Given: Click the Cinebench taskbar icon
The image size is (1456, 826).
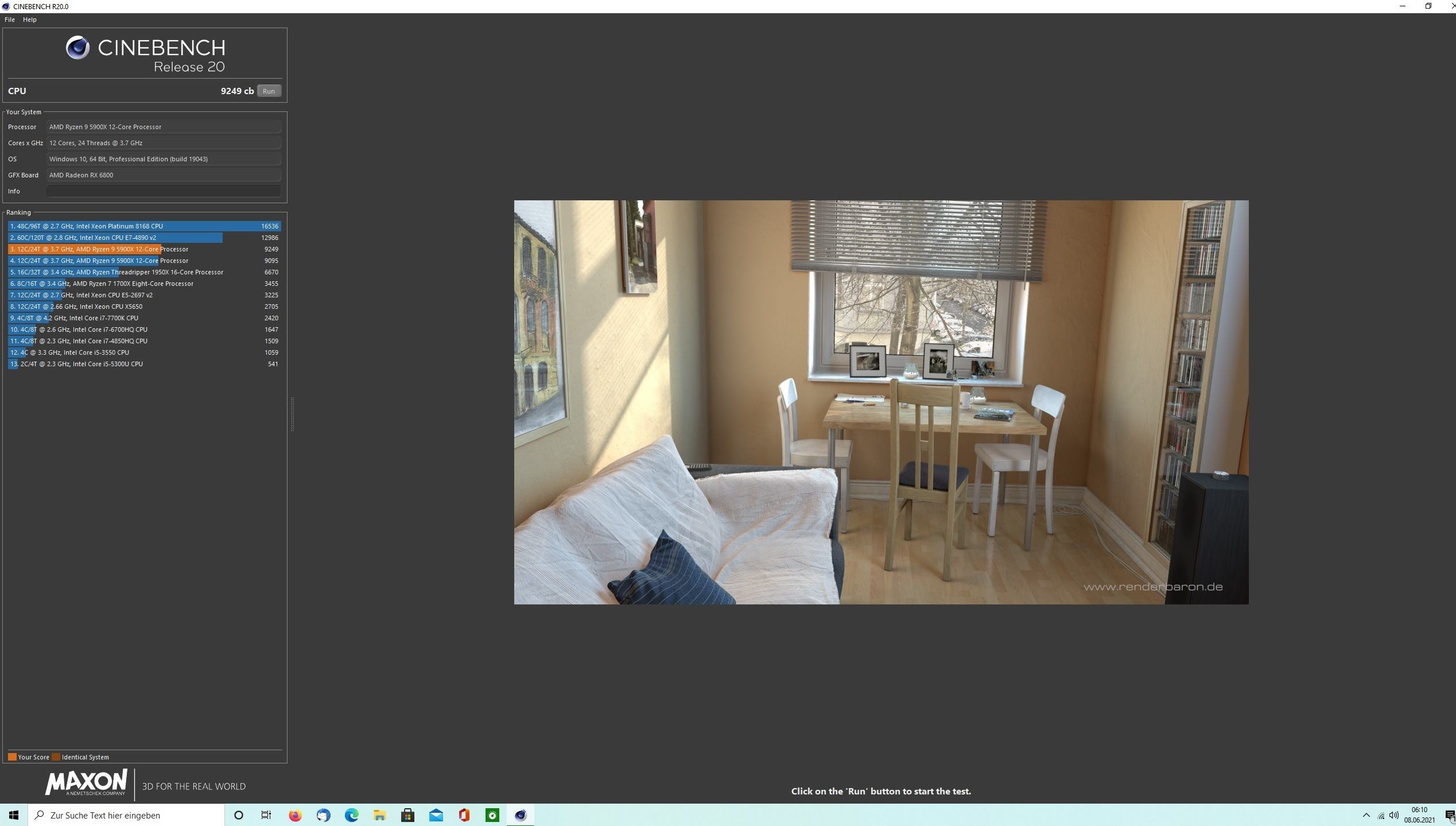Looking at the screenshot, I should (520, 815).
